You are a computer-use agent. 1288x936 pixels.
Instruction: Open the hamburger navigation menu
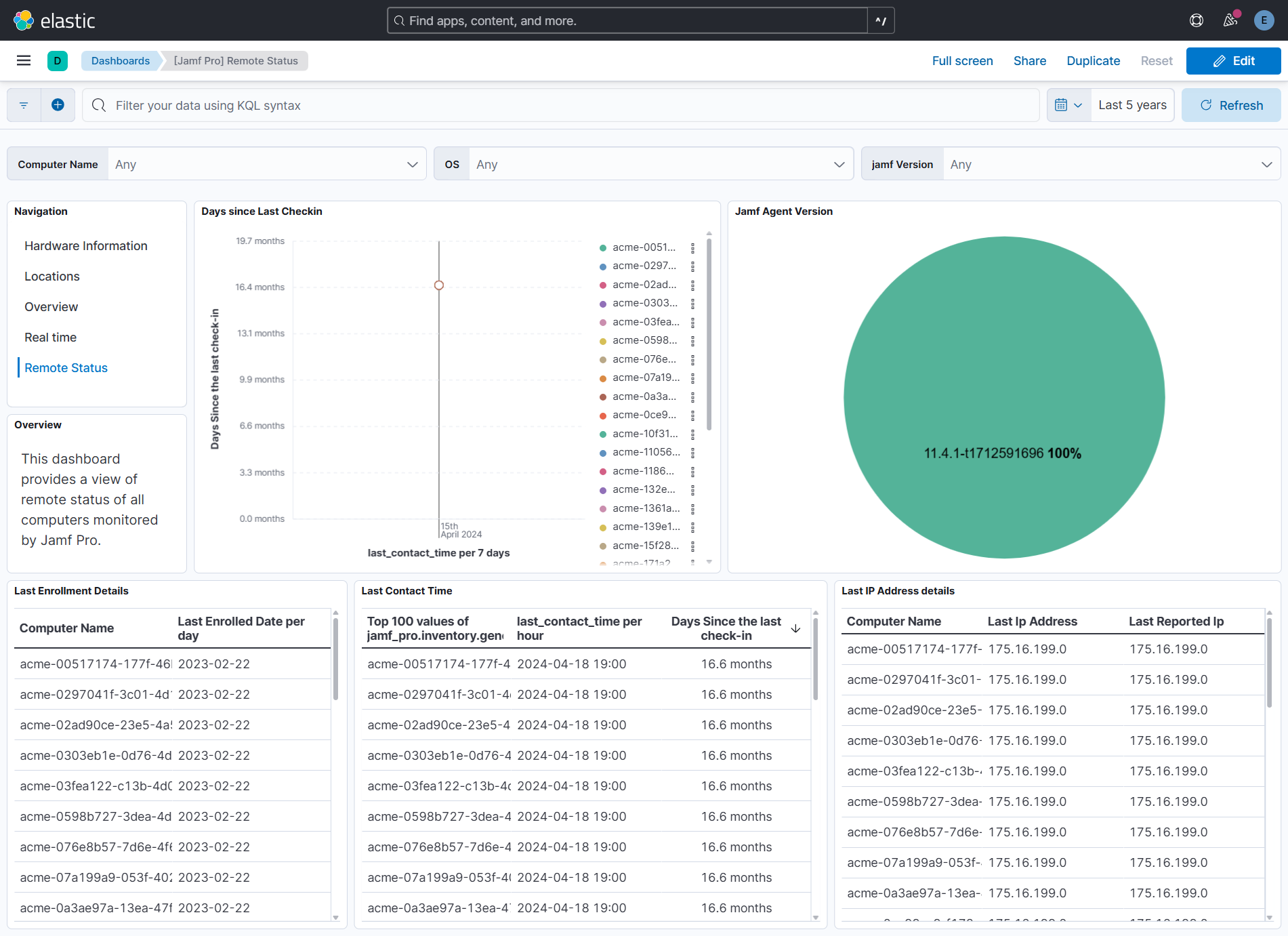pos(24,61)
